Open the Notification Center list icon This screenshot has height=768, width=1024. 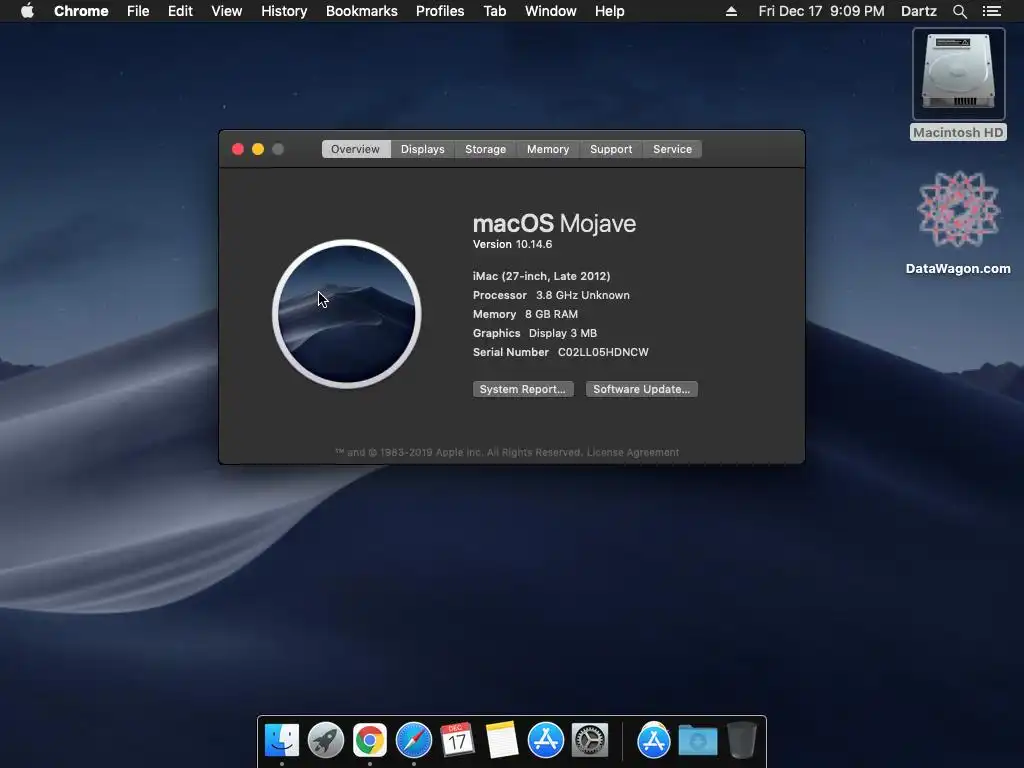click(991, 11)
